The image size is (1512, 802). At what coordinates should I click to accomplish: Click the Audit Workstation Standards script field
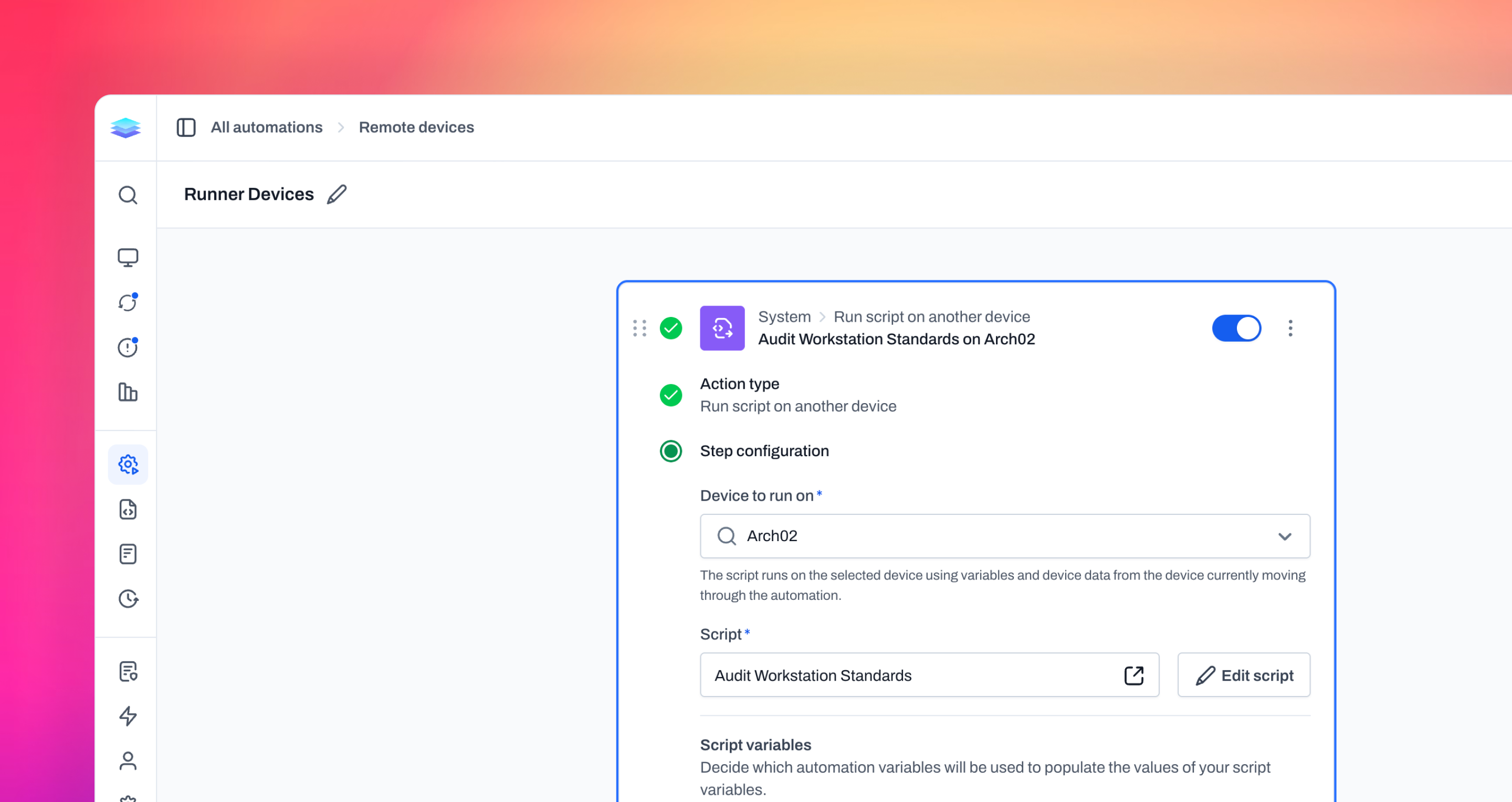coord(929,676)
